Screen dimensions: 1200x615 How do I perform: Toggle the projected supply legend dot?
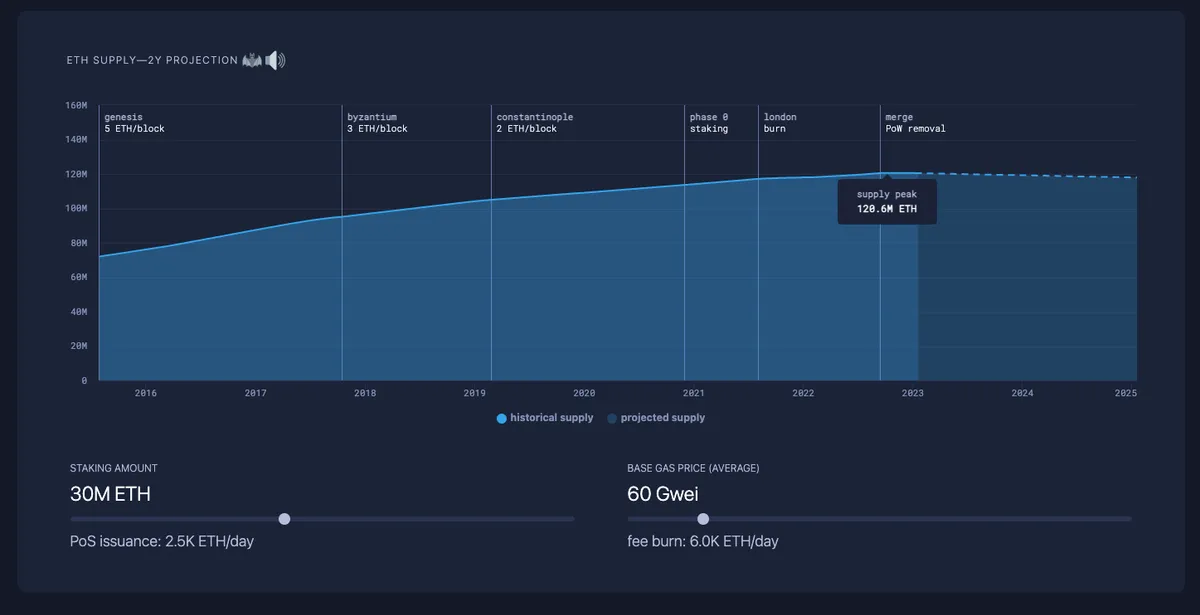(x=612, y=418)
